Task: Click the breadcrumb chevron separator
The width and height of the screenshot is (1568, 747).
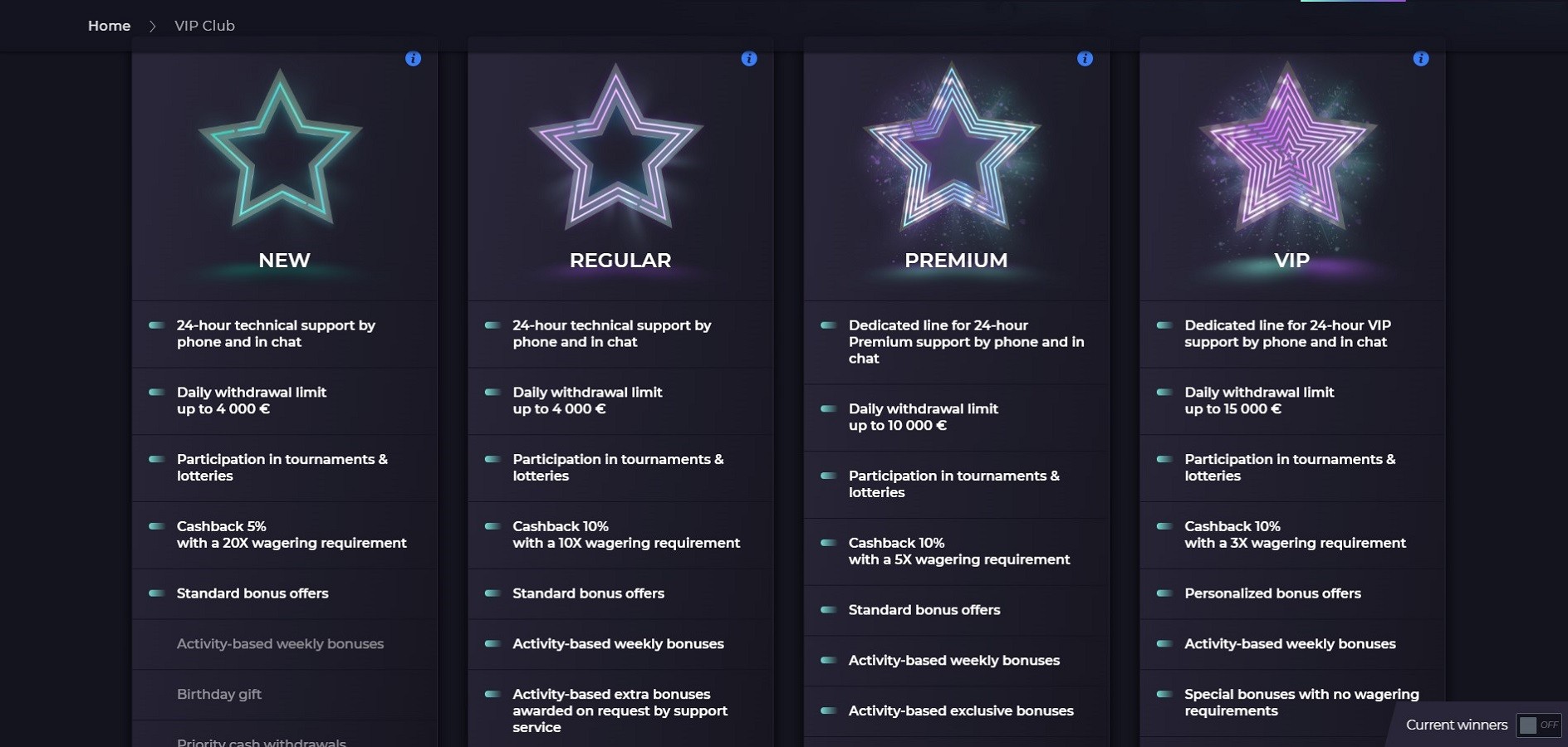Action: 152,26
